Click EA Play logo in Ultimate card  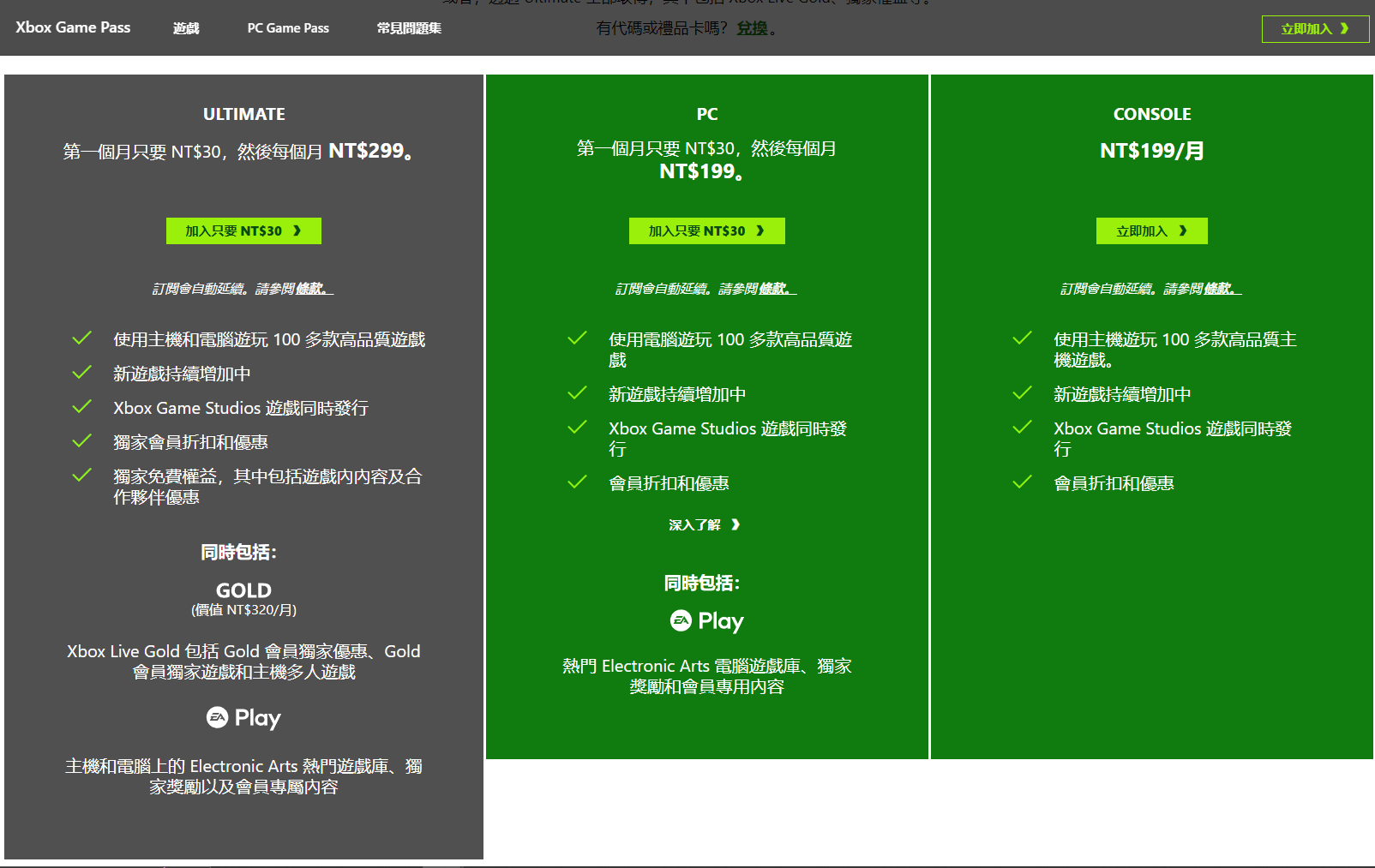click(243, 718)
